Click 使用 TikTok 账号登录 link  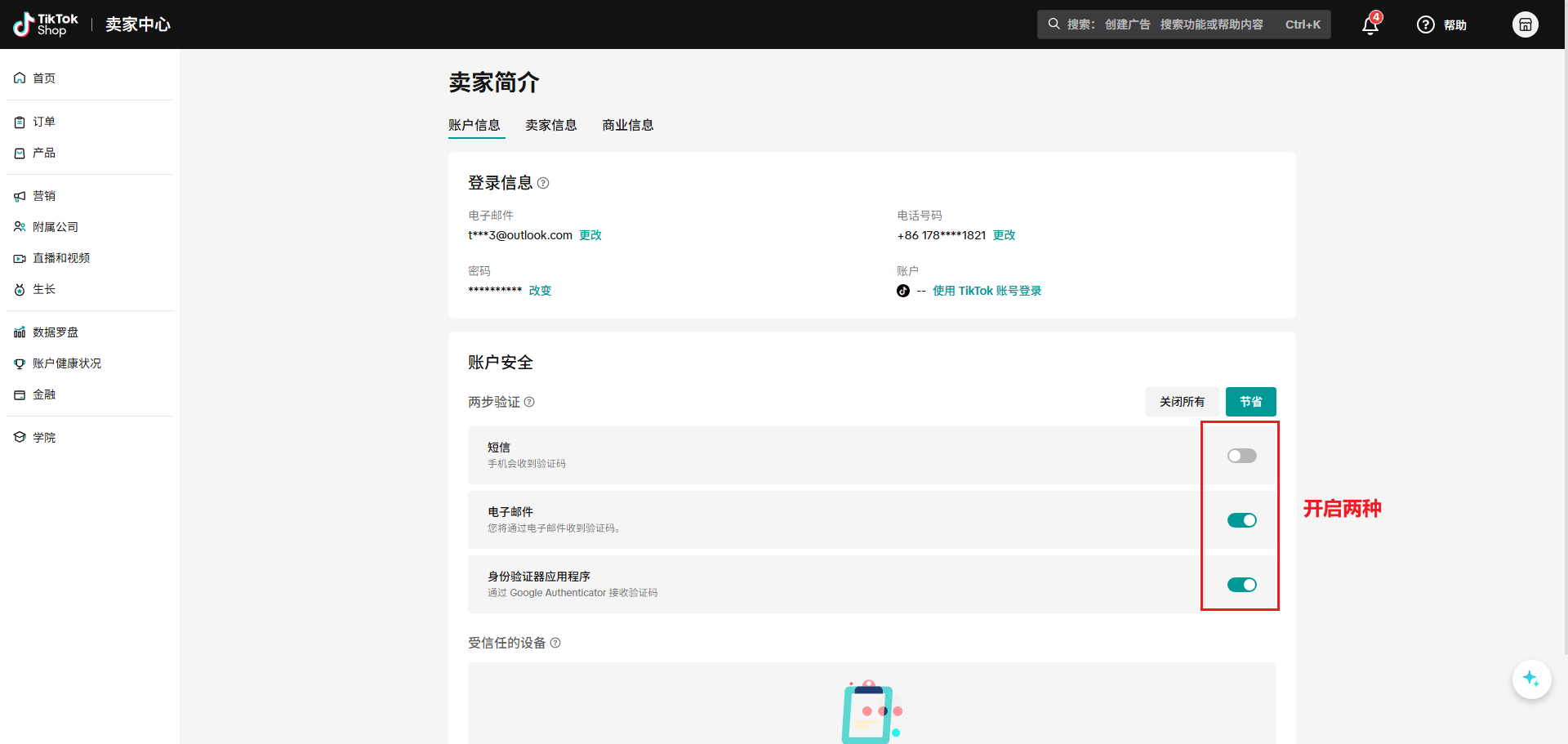click(x=987, y=291)
